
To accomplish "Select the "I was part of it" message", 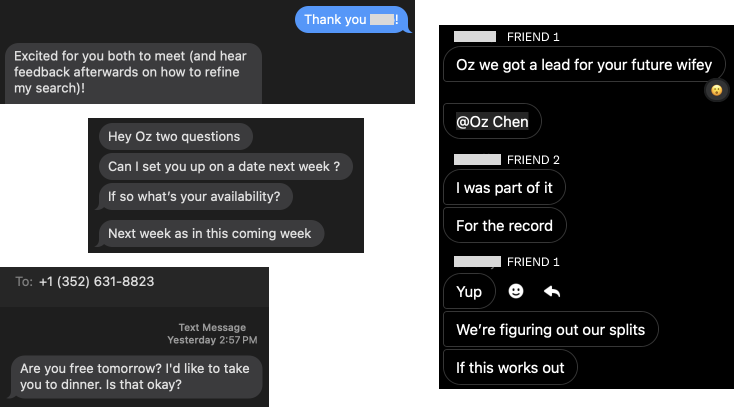I will (504, 188).
